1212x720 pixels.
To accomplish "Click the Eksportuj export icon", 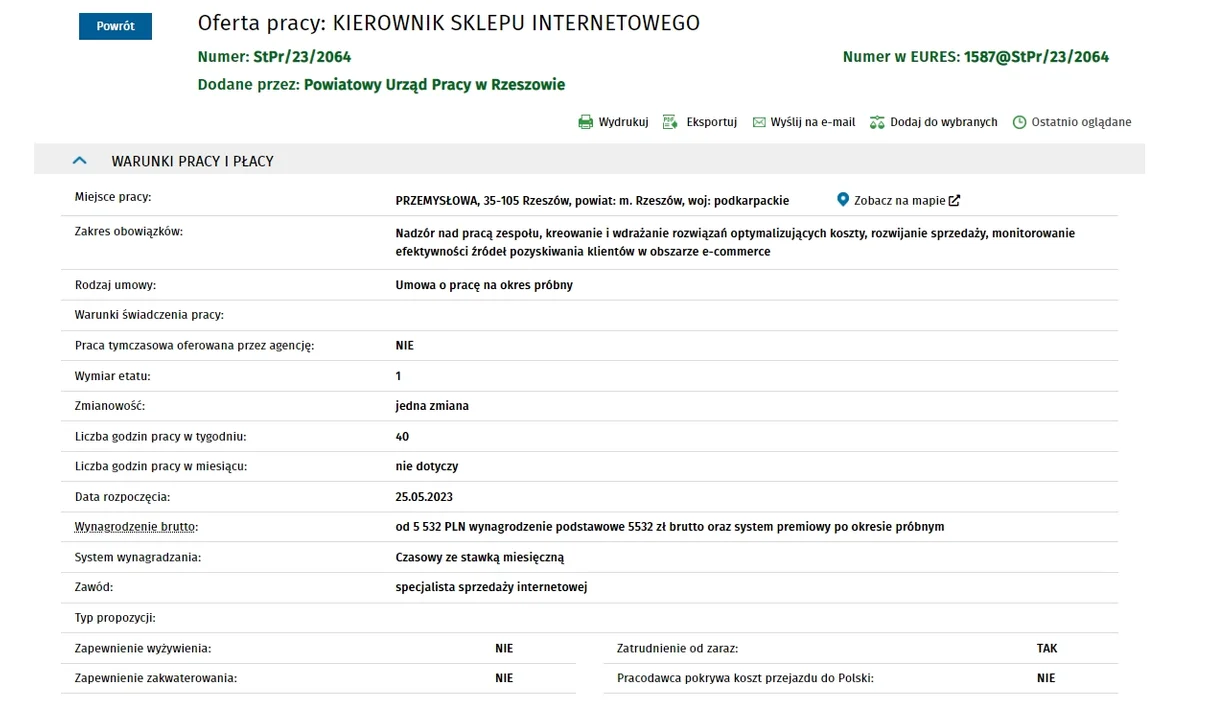I will tap(671, 122).
